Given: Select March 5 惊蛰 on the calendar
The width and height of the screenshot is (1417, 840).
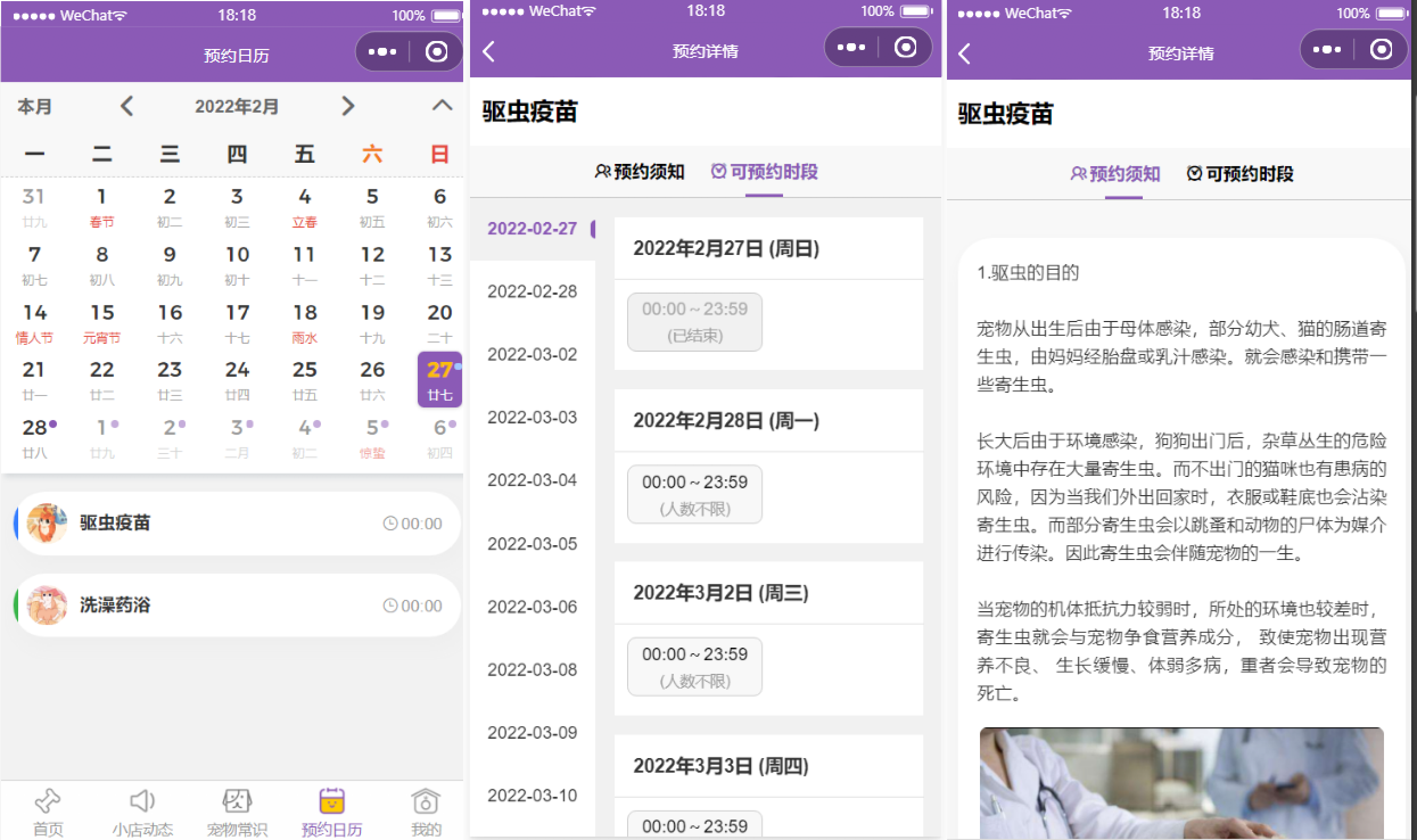Looking at the screenshot, I should click(x=372, y=438).
